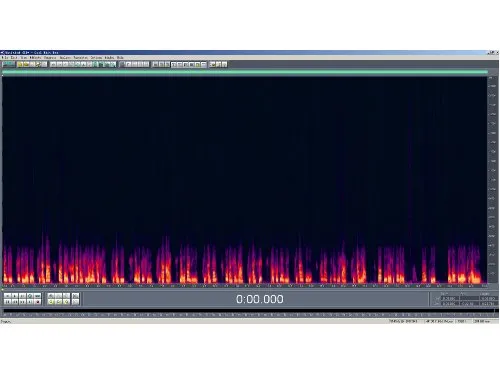Image resolution: width=500 pixels, height=375 pixels.
Task: Pause playback using the Pause button
Action: point(22,296)
